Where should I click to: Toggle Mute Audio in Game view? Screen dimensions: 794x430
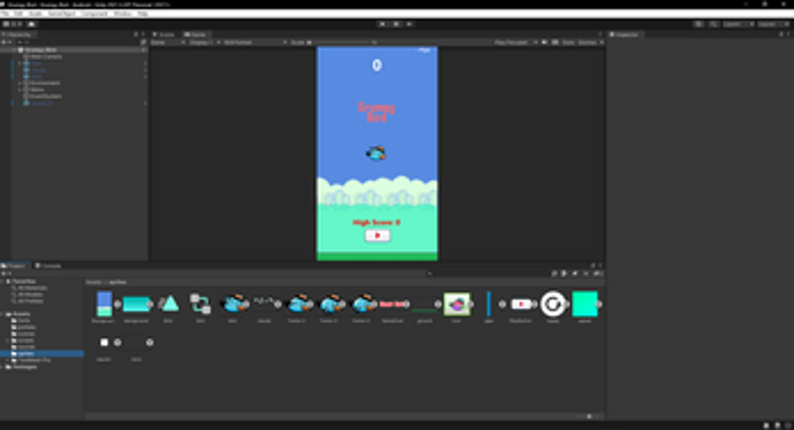tap(544, 43)
